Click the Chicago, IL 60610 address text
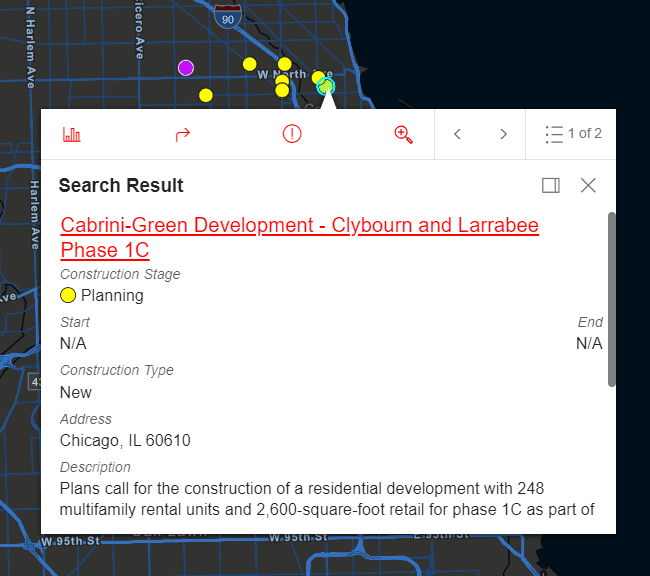650x576 pixels. (125, 441)
